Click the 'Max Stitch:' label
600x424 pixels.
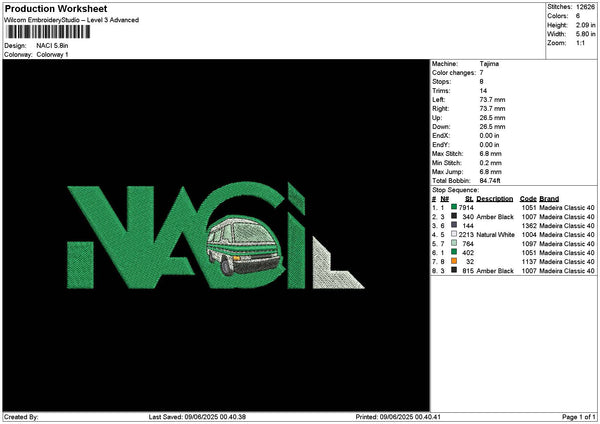tap(447, 153)
